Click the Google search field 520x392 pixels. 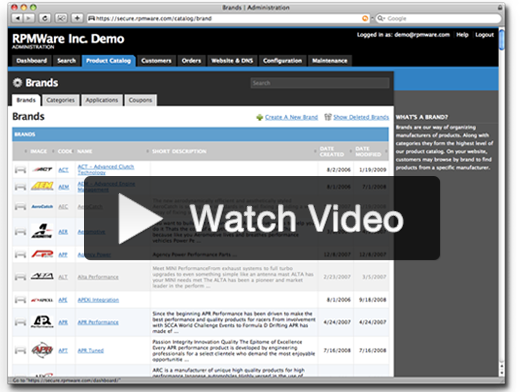[438, 18]
